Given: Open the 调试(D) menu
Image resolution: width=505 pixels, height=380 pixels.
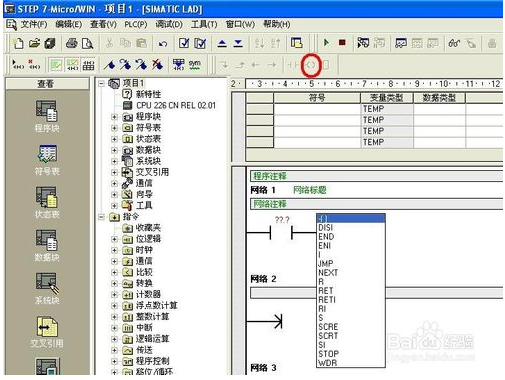Looking at the screenshot, I should 169,24.
